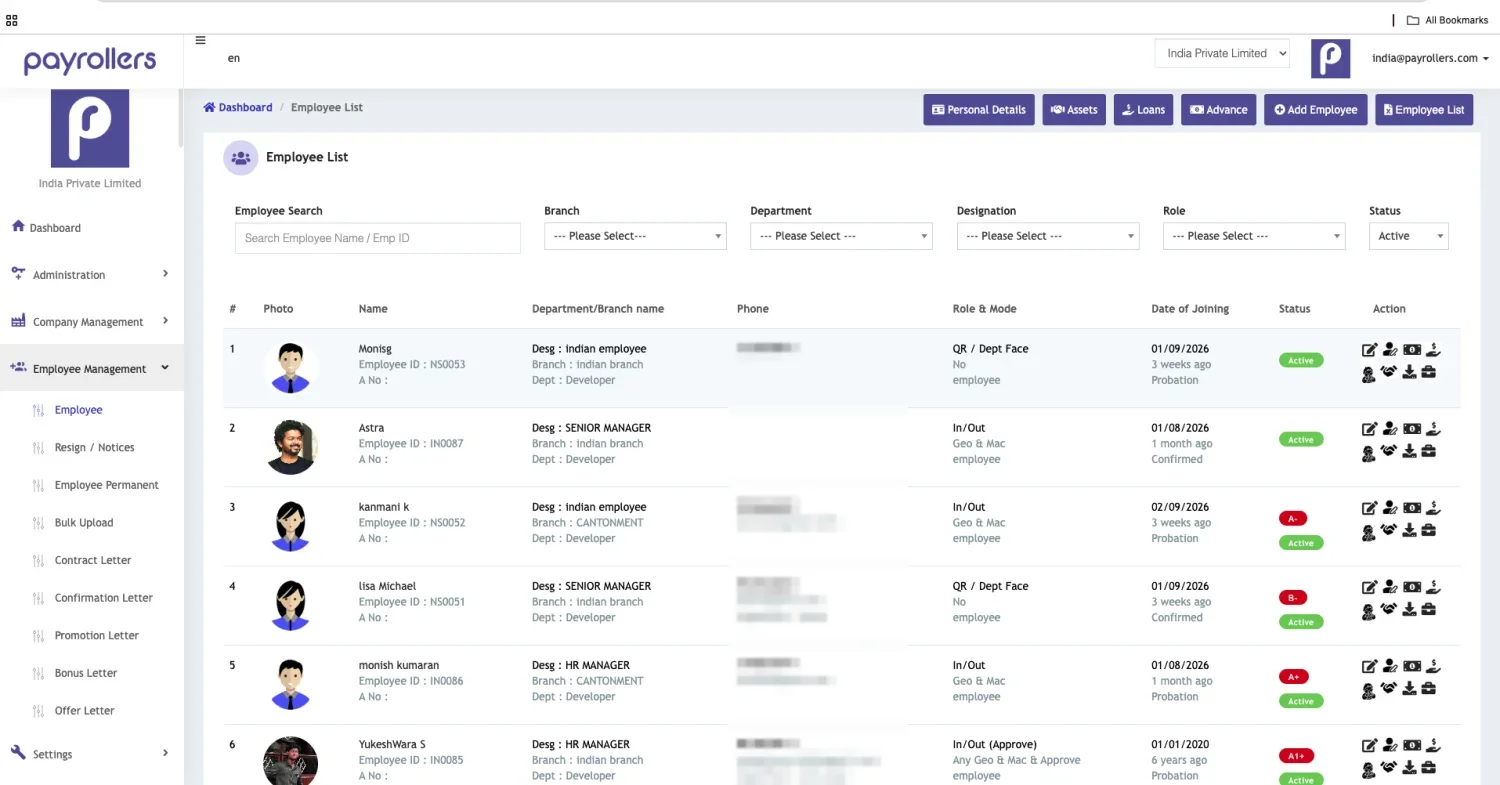Click the edit pencil icon in monish kumaran's row
This screenshot has width=1500, height=785.
tap(1370, 666)
